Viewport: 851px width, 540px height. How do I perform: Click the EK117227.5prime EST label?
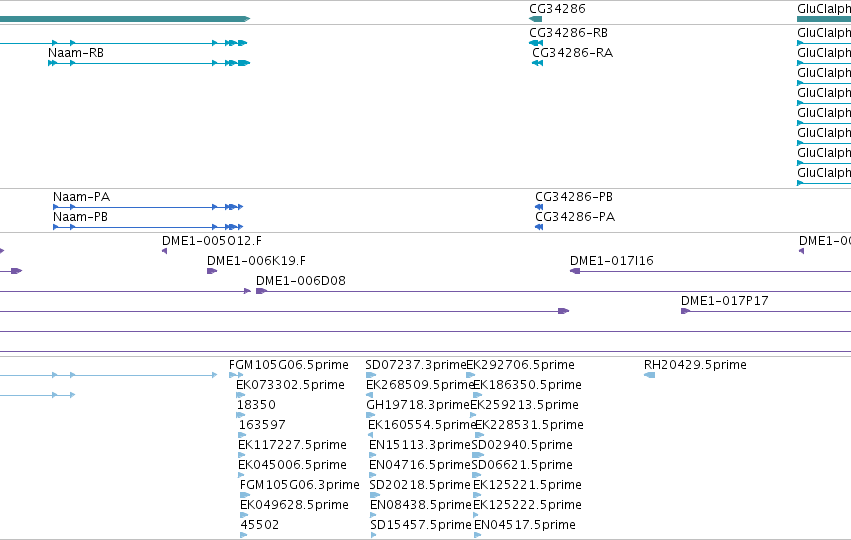293,445
